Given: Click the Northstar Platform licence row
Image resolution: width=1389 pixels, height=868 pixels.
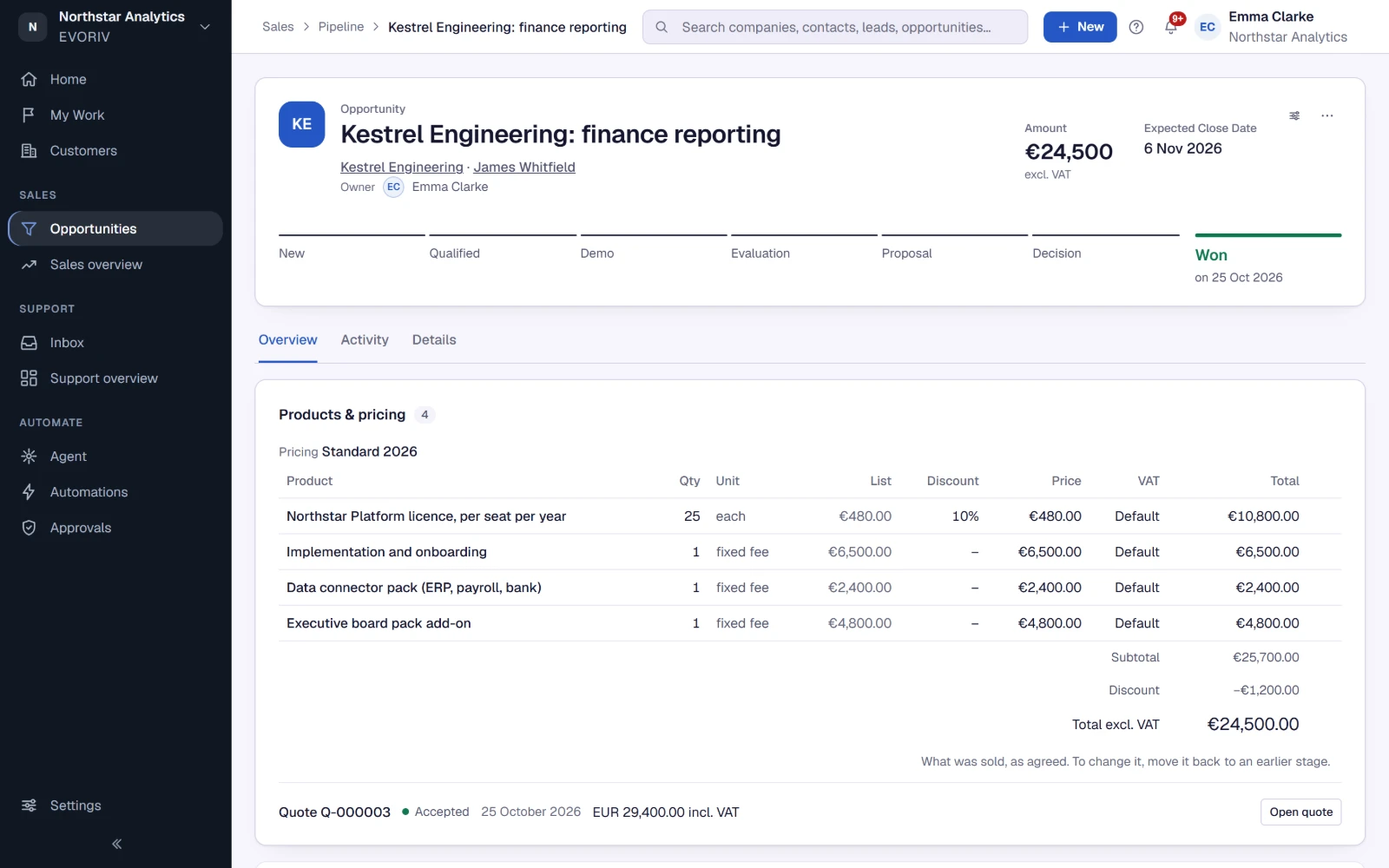Looking at the screenshot, I should 810,516.
